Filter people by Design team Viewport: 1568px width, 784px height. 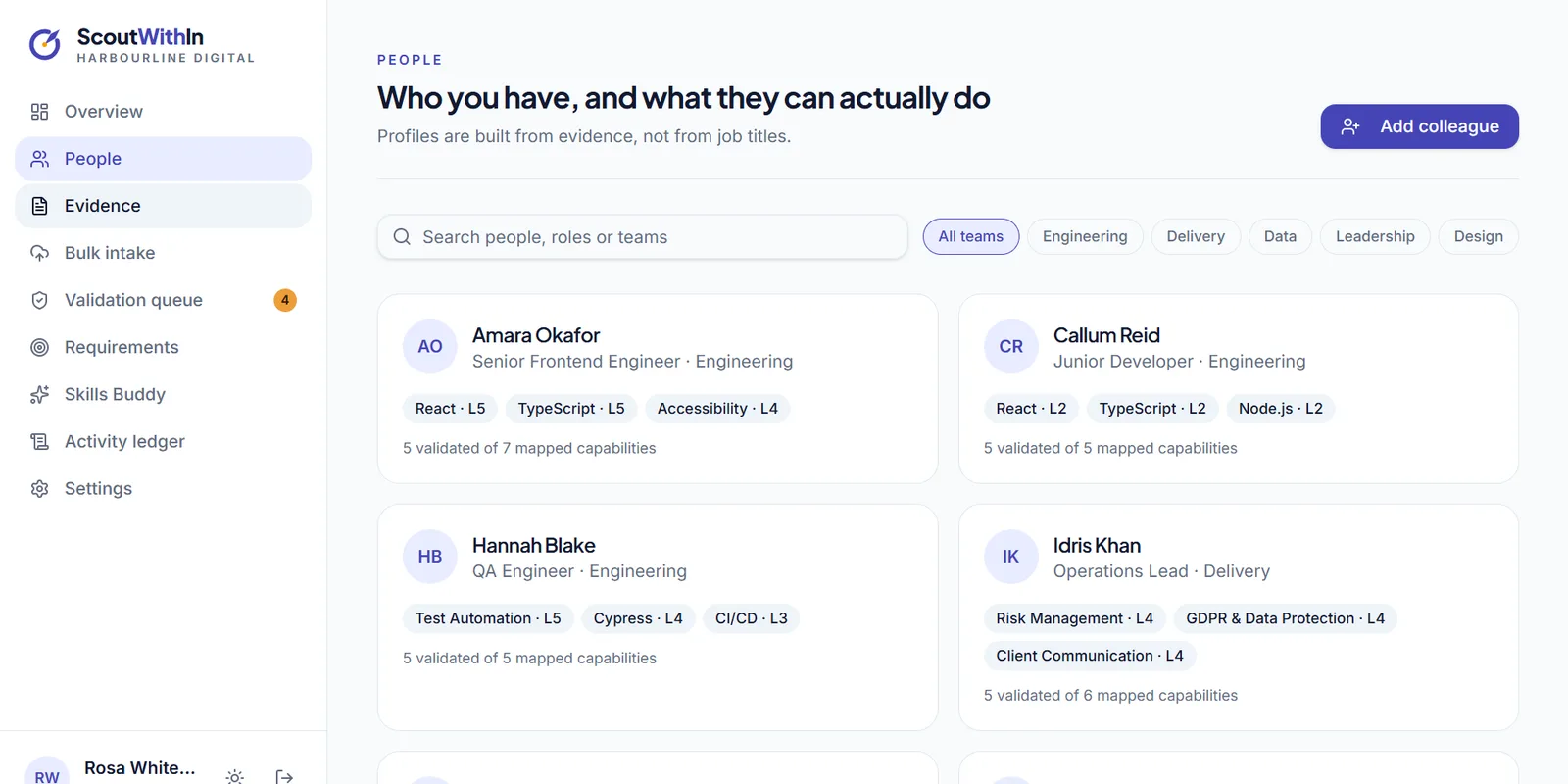click(x=1478, y=236)
